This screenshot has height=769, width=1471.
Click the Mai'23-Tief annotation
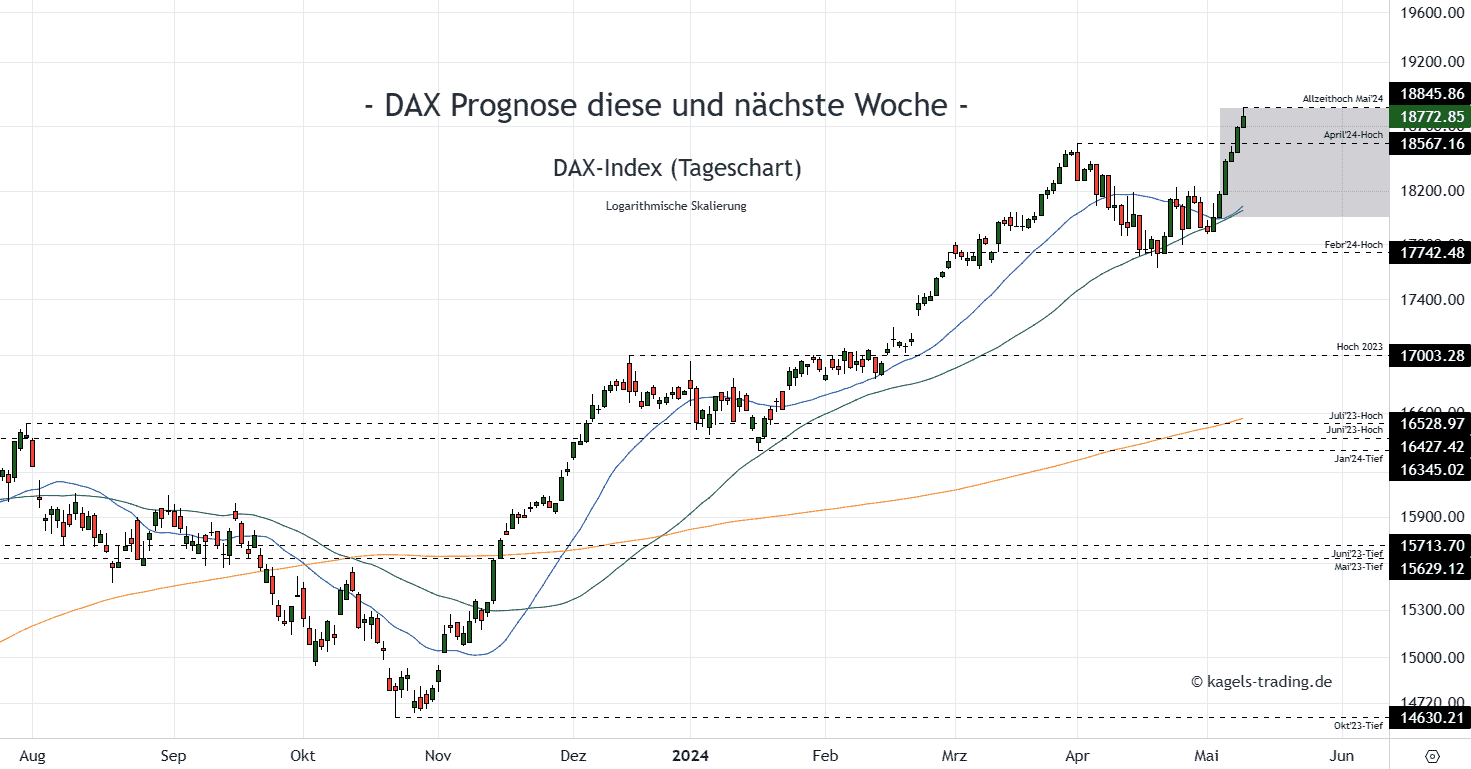coord(1359,566)
